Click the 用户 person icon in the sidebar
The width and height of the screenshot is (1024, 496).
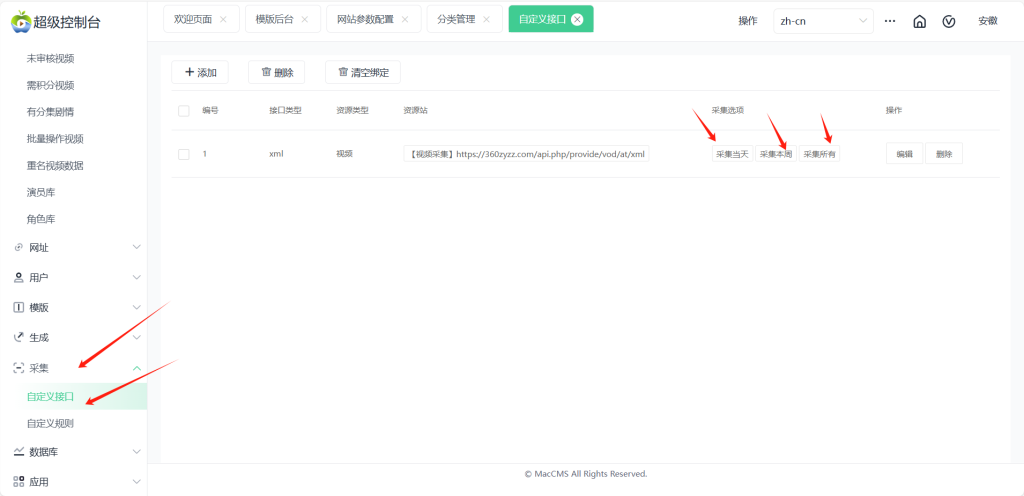tap(18, 277)
